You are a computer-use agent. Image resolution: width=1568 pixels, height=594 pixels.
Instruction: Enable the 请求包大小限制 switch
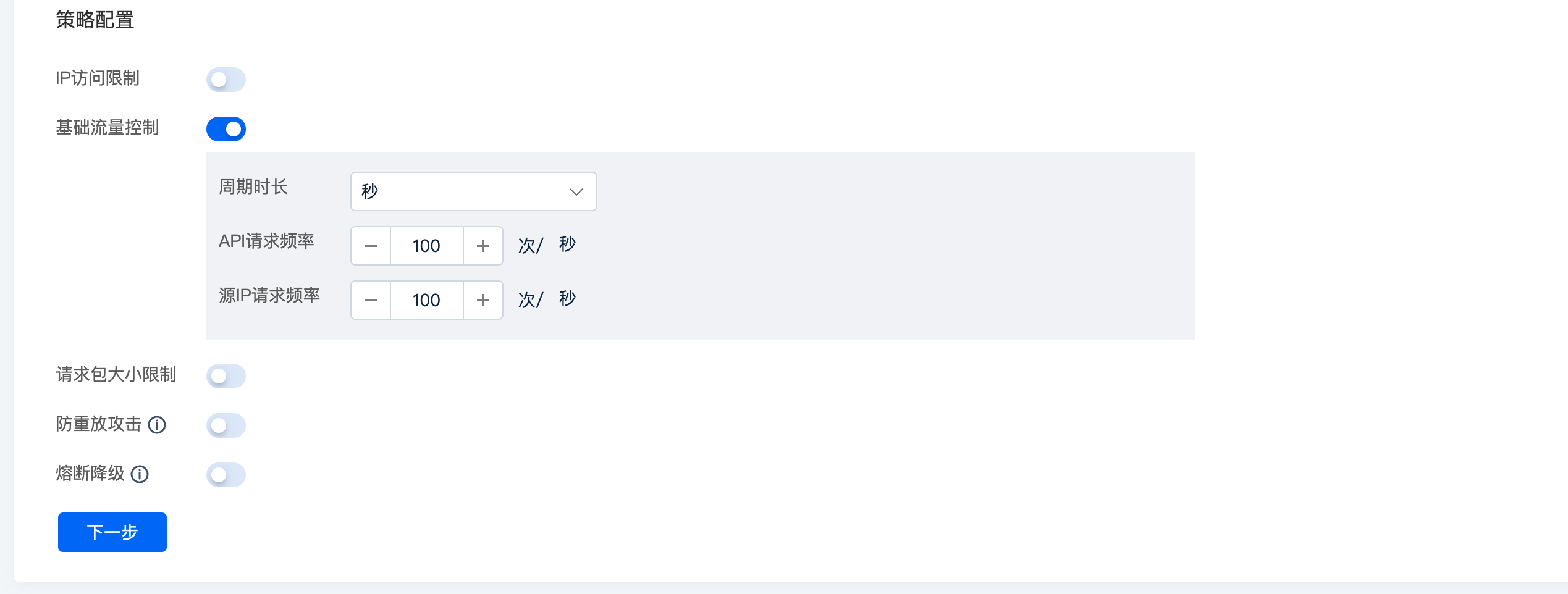(x=226, y=376)
